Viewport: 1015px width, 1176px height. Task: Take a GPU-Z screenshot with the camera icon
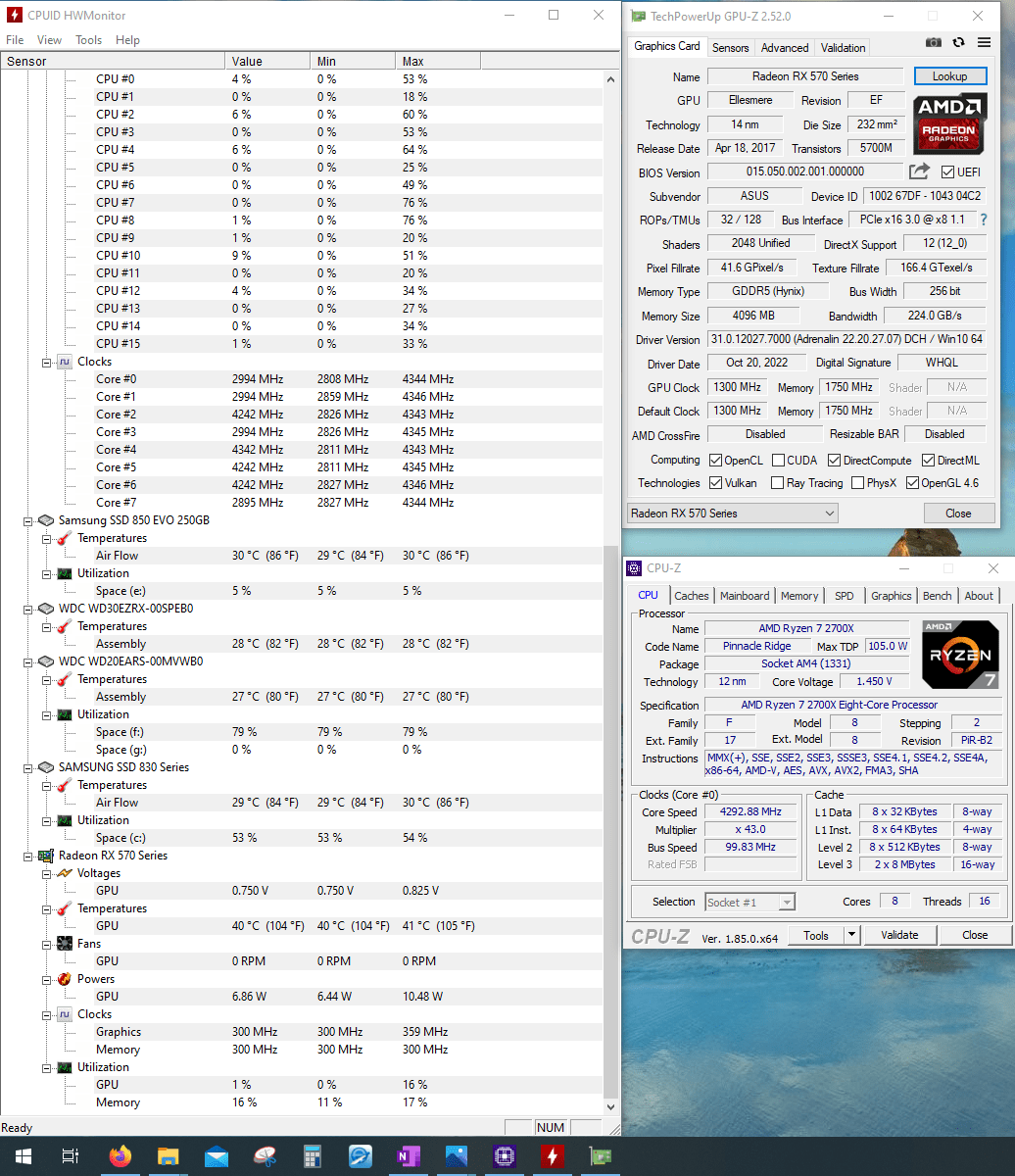pyautogui.click(x=934, y=43)
